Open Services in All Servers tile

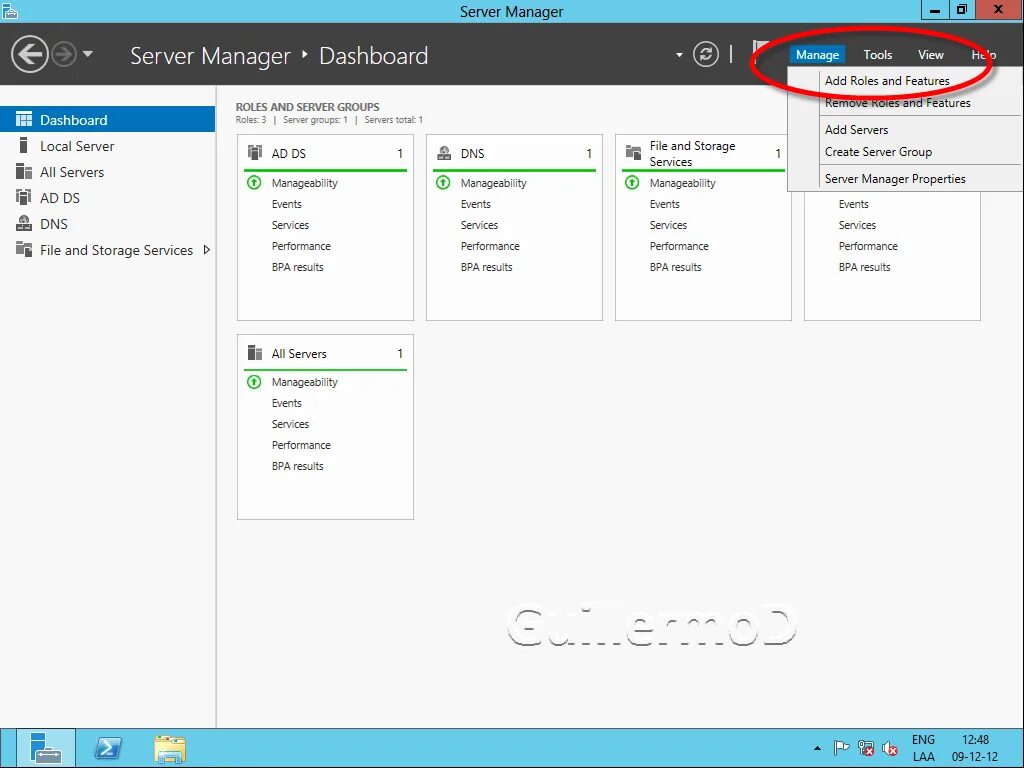click(x=291, y=424)
